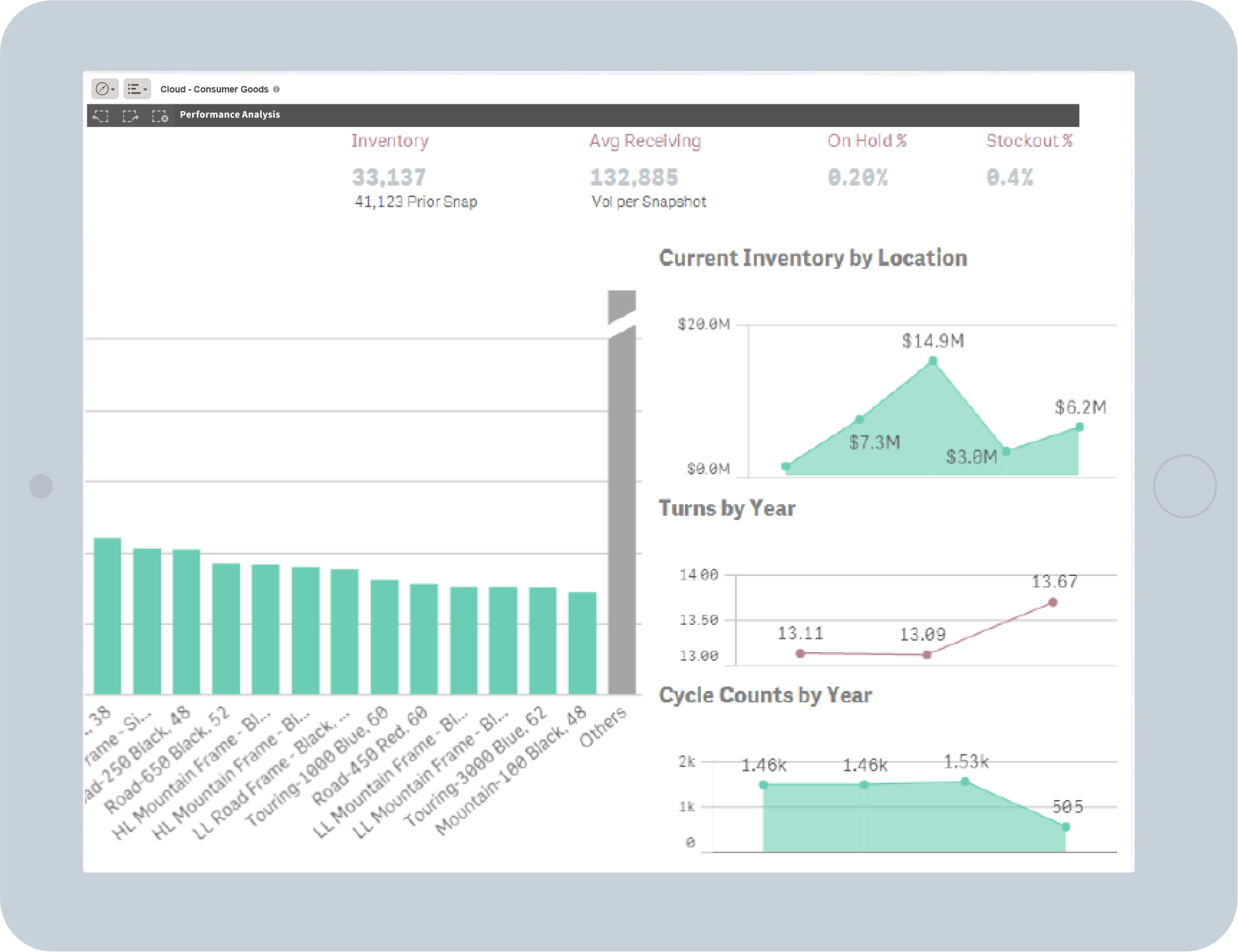This screenshot has height=952, width=1238.
Task: Open the list view menu dropdown
Action: (137, 89)
